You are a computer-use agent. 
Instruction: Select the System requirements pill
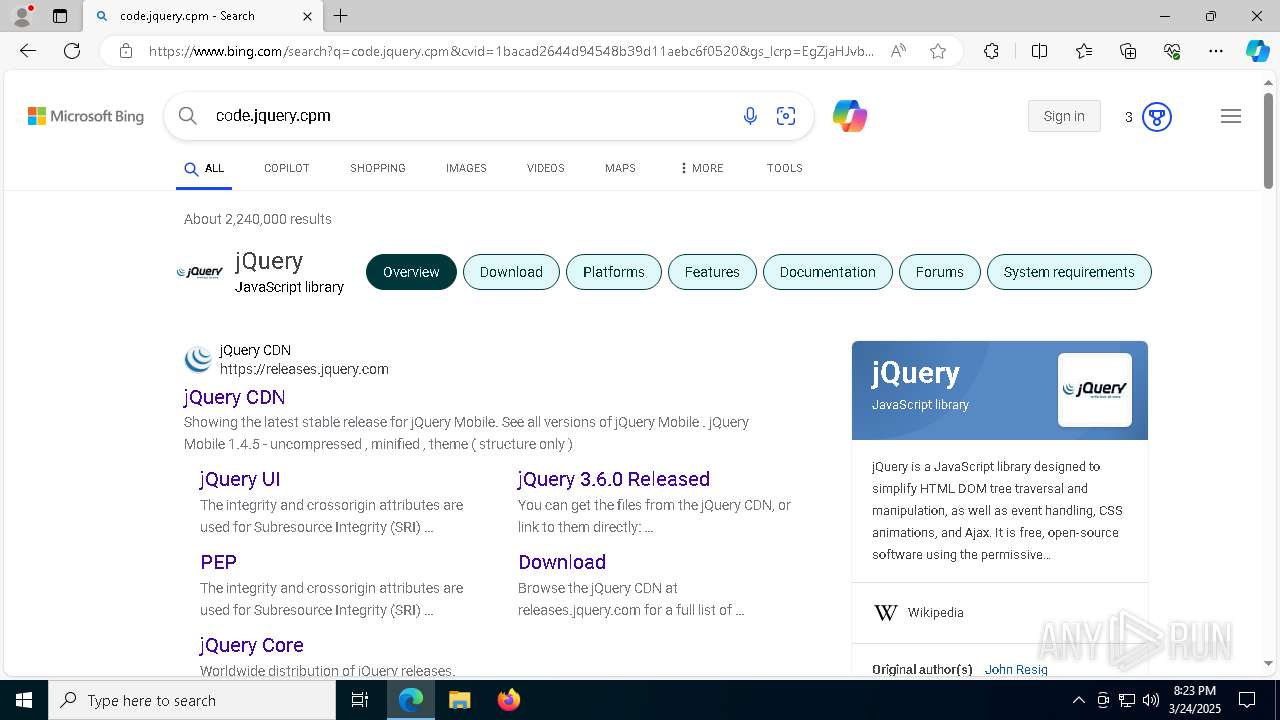(x=1069, y=272)
